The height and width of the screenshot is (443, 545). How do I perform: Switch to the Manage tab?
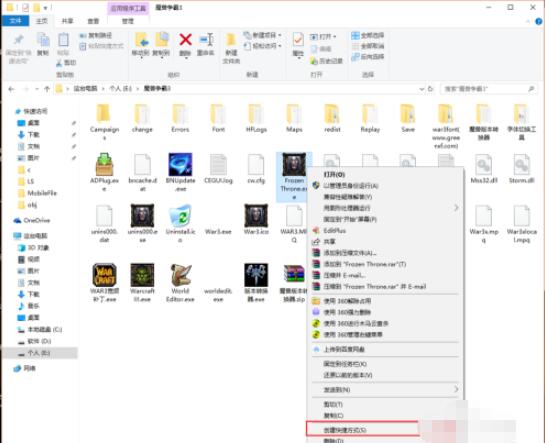tap(128, 21)
